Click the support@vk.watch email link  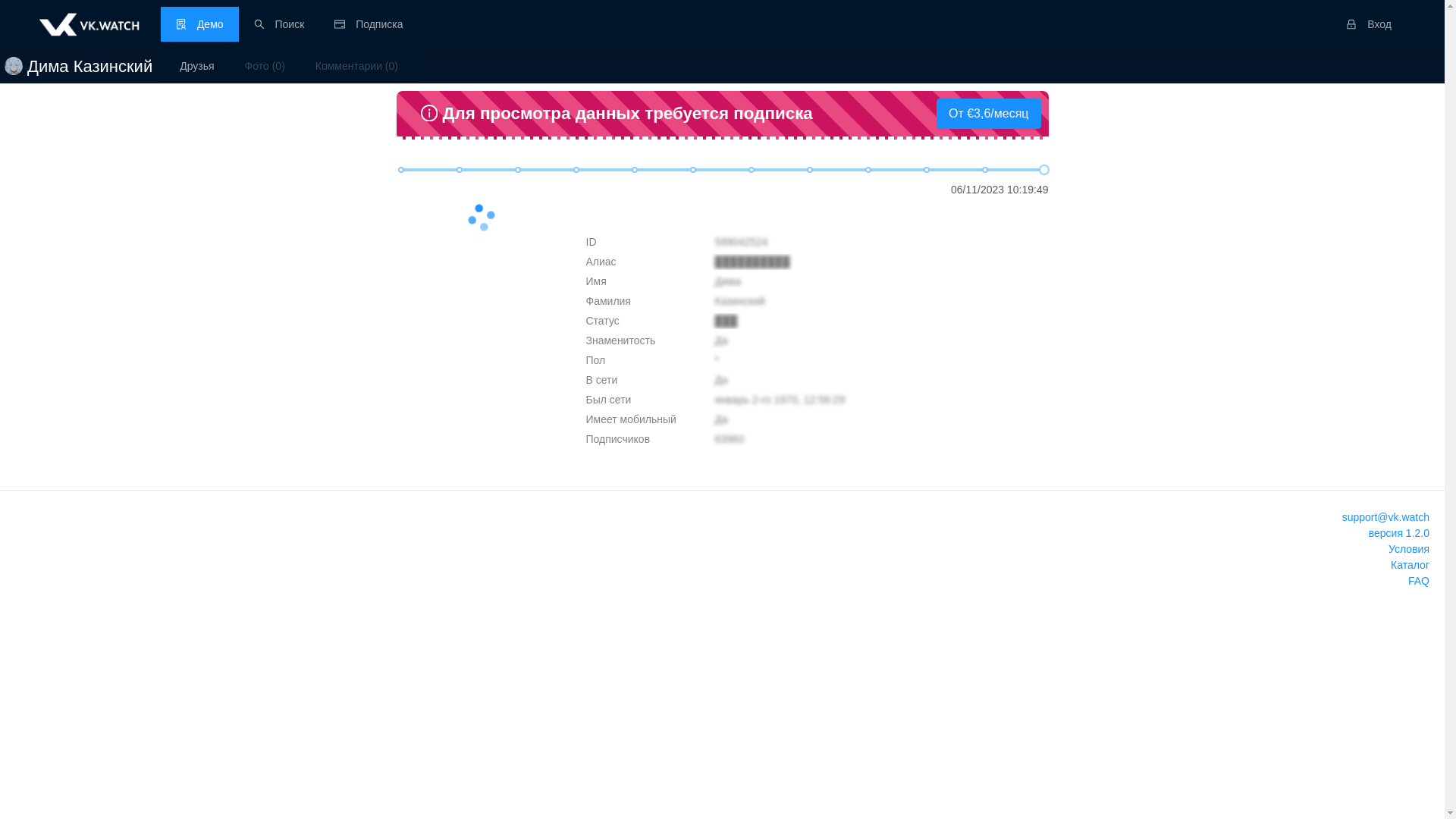(1385, 517)
